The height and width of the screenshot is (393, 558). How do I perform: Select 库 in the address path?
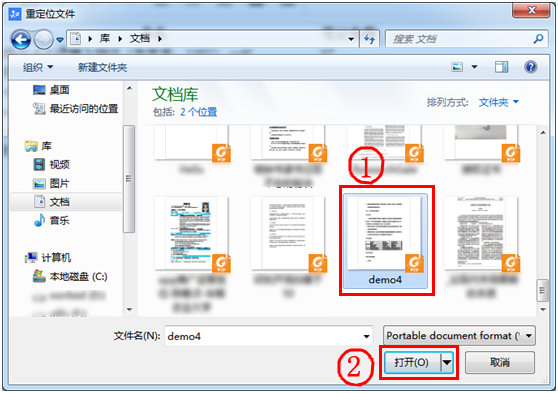pos(105,38)
